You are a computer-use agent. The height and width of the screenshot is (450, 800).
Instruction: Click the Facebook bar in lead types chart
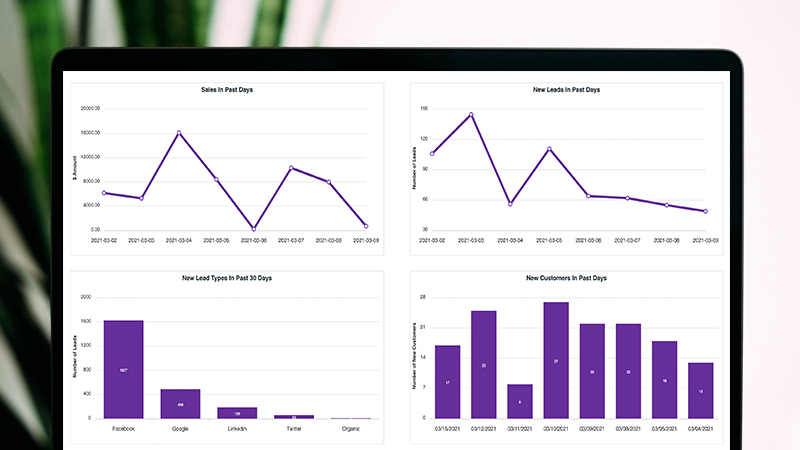[x=124, y=369]
